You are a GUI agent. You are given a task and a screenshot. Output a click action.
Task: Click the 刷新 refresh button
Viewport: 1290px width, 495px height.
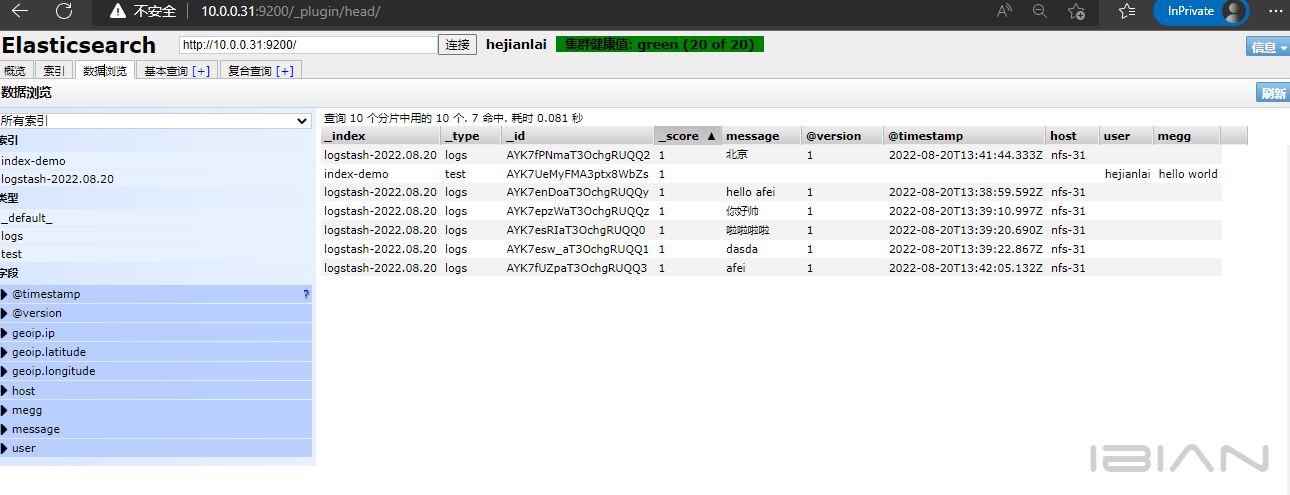(1273, 93)
